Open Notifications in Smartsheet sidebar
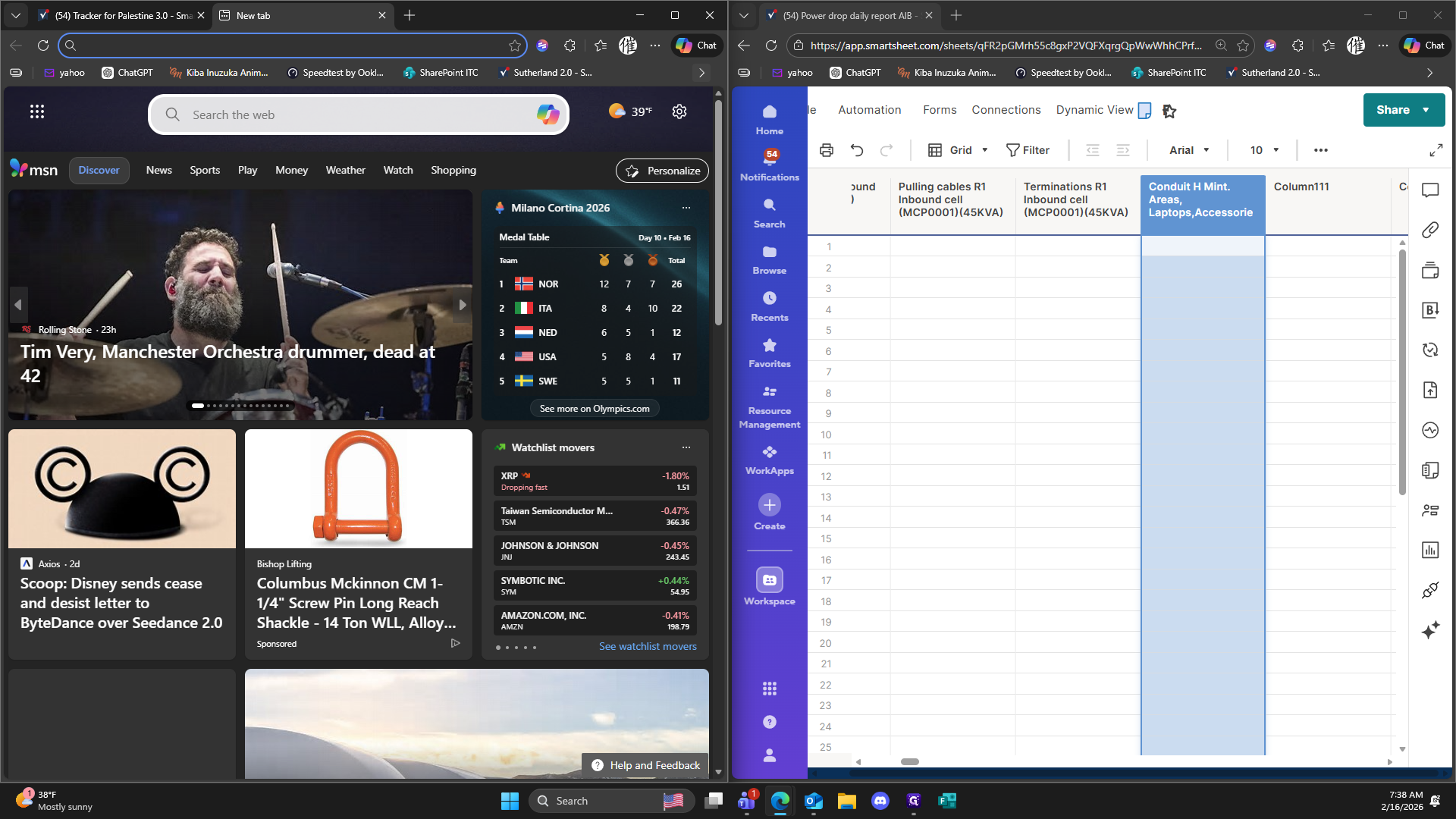 [769, 165]
